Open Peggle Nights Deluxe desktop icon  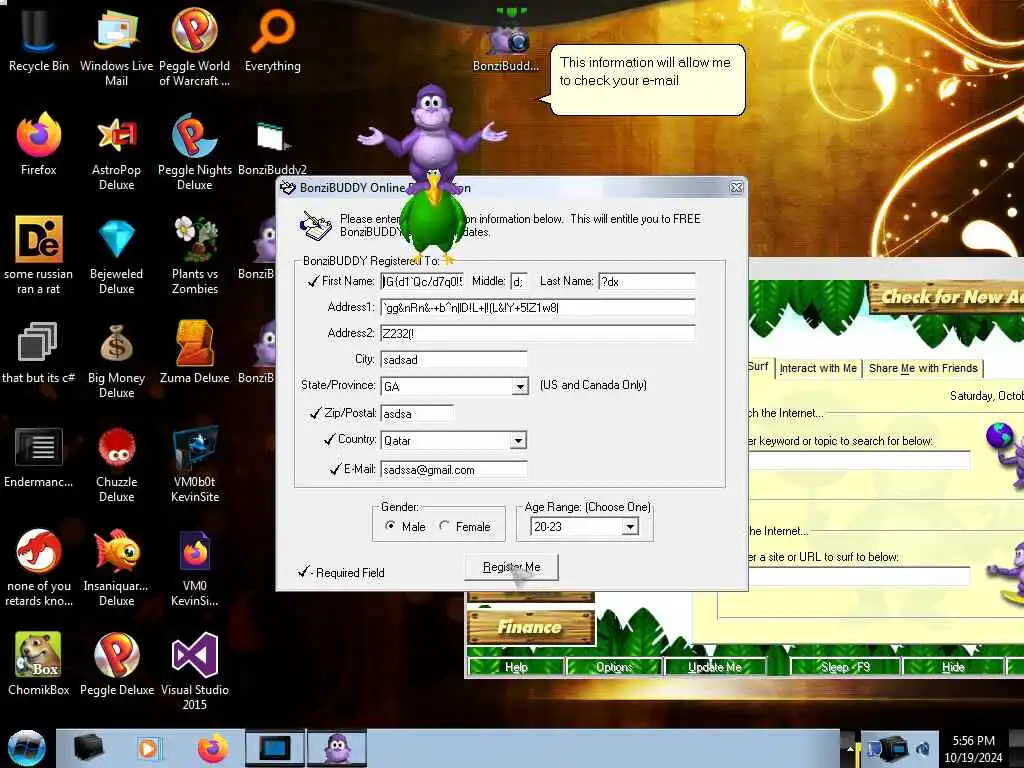click(x=195, y=152)
